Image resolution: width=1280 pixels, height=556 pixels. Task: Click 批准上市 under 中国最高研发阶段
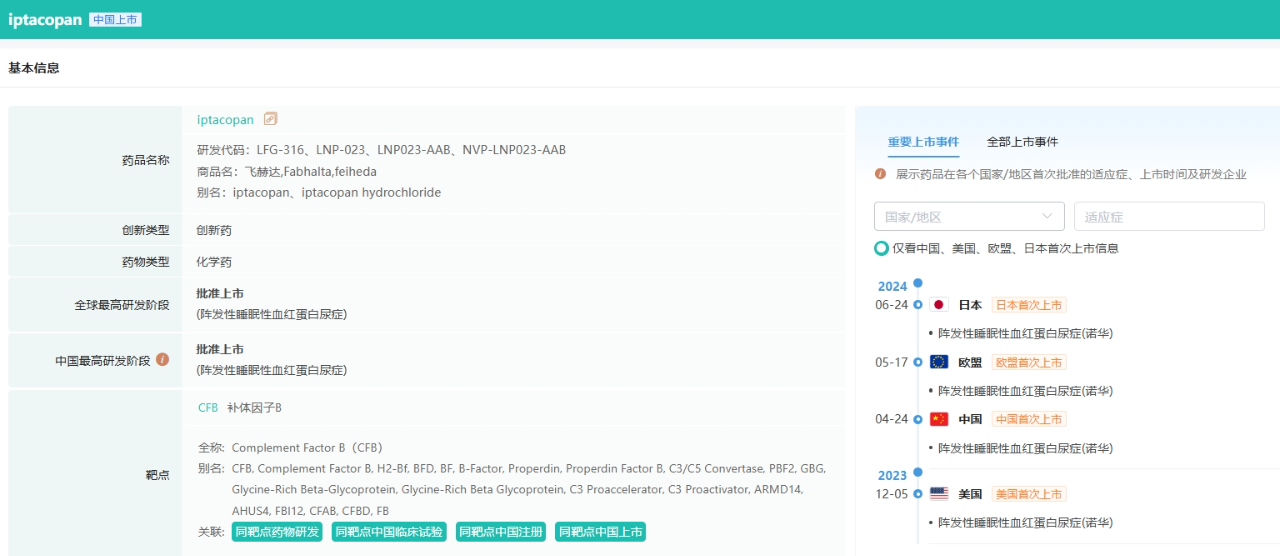tap(220, 350)
